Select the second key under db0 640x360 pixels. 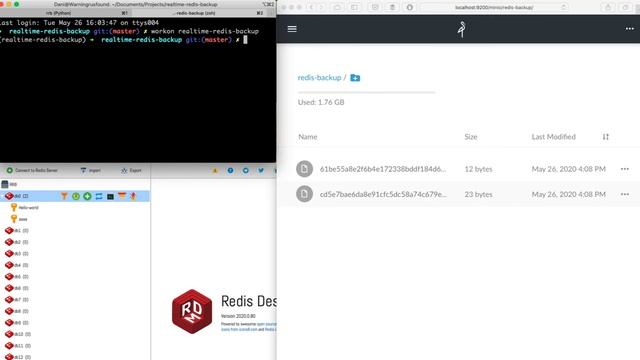click(x=23, y=219)
